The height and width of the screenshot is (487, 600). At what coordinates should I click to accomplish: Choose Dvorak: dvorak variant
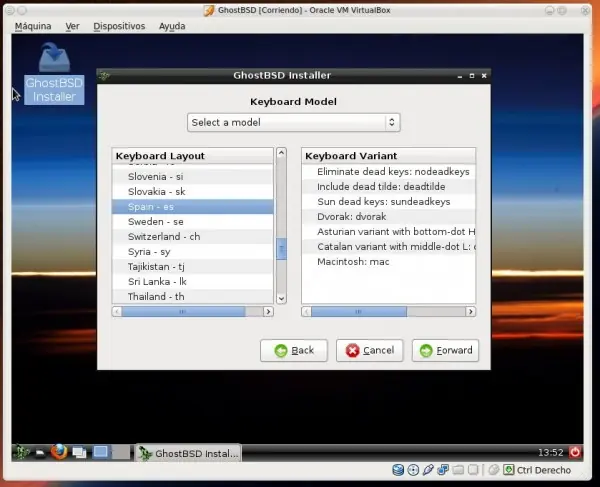(x=388, y=217)
